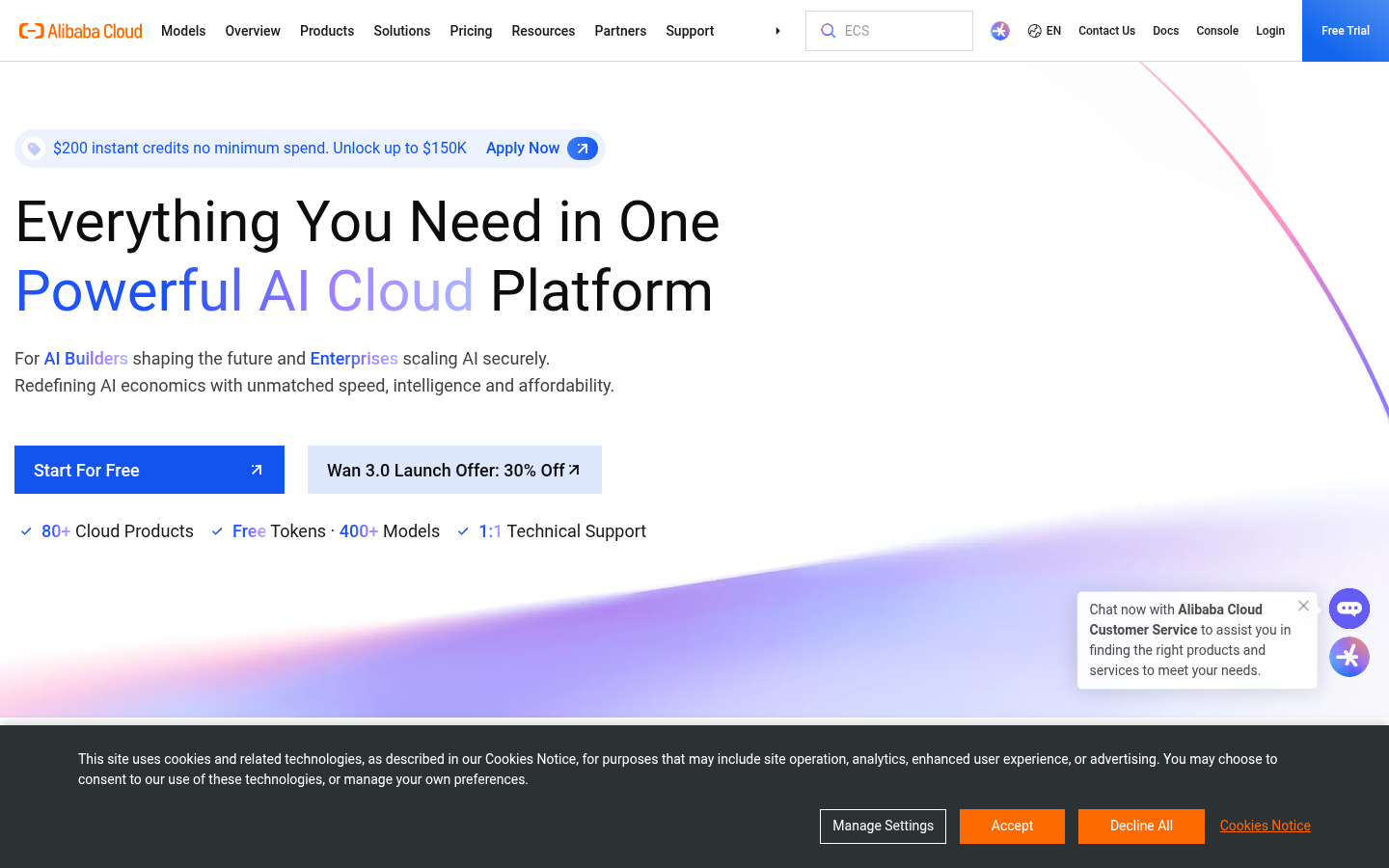Accept the cookies
The height and width of the screenshot is (868, 1389).
[1012, 827]
